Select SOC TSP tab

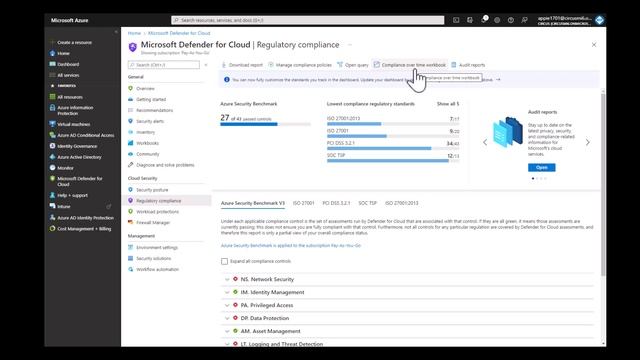[367, 203]
